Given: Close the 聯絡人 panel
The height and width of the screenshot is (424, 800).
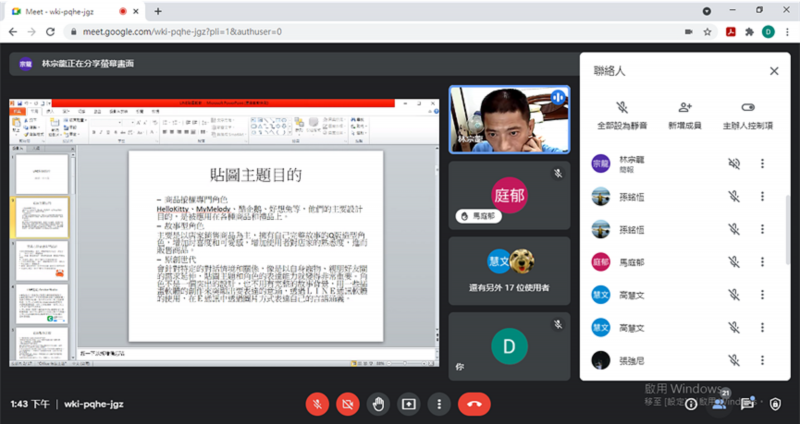Looking at the screenshot, I should click(x=773, y=71).
